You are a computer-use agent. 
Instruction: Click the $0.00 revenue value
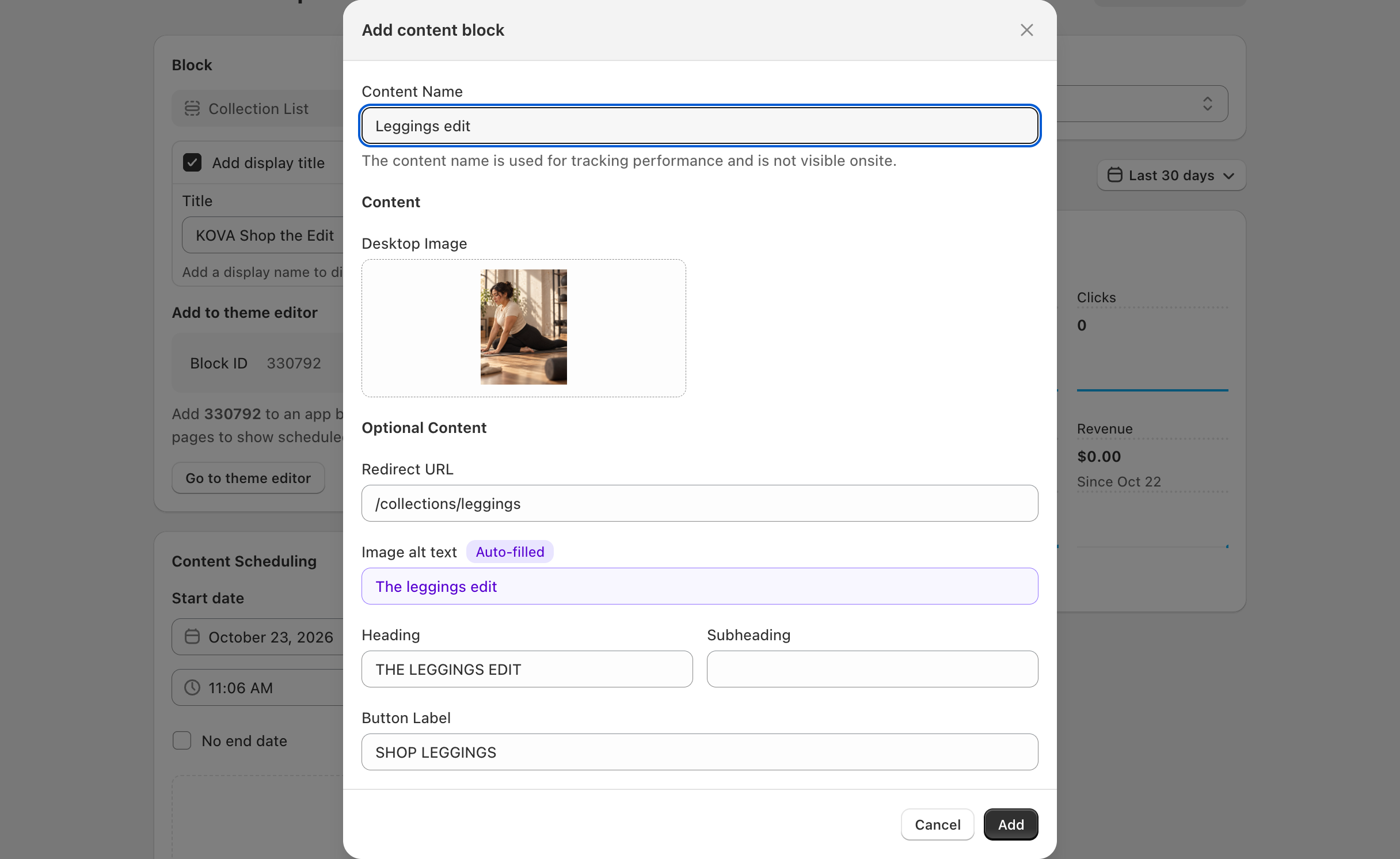click(1098, 457)
